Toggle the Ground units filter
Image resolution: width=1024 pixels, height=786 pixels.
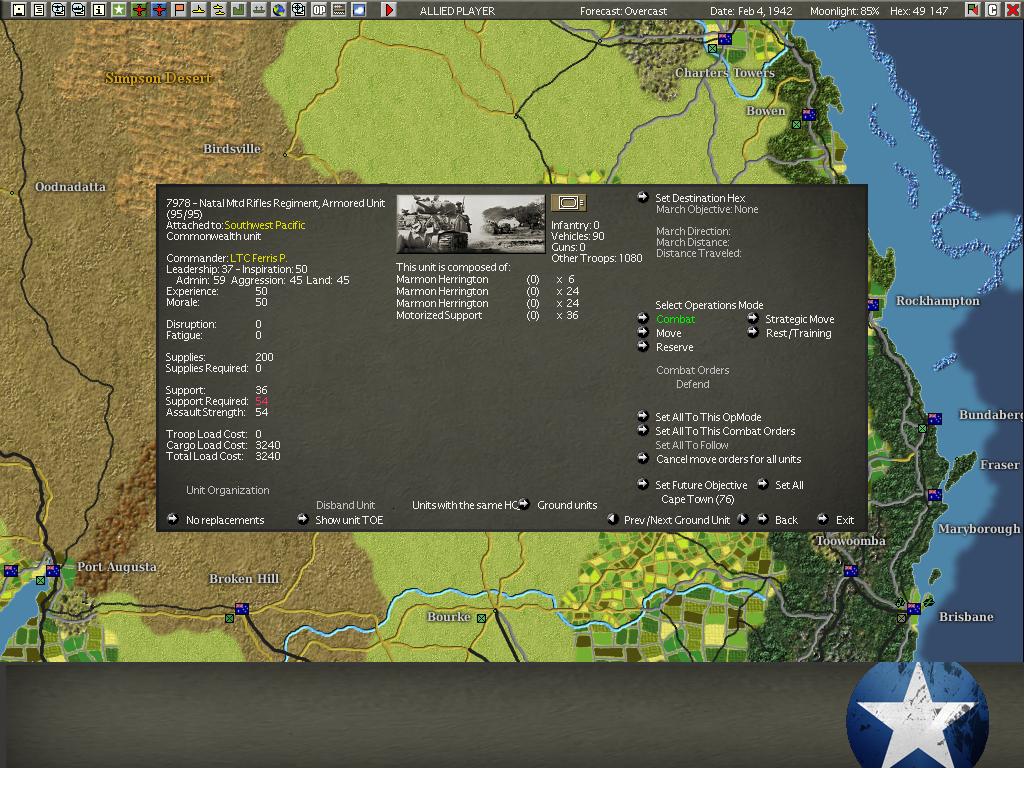tap(567, 505)
